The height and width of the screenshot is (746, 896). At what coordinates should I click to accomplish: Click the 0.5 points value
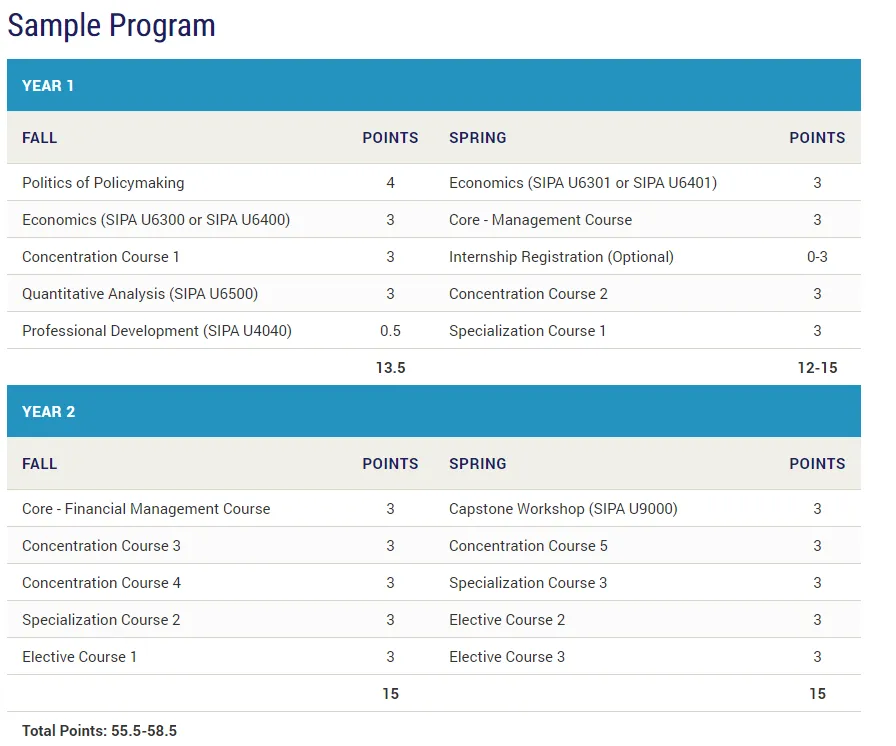tap(390, 331)
